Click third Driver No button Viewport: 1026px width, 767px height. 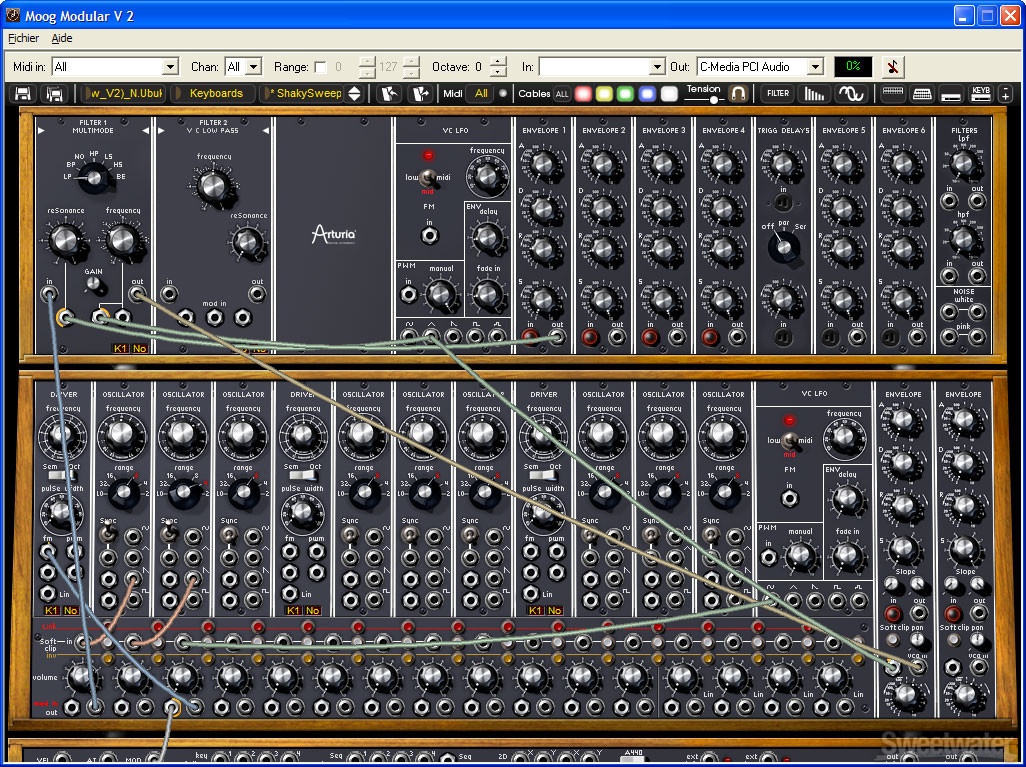[554, 611]
